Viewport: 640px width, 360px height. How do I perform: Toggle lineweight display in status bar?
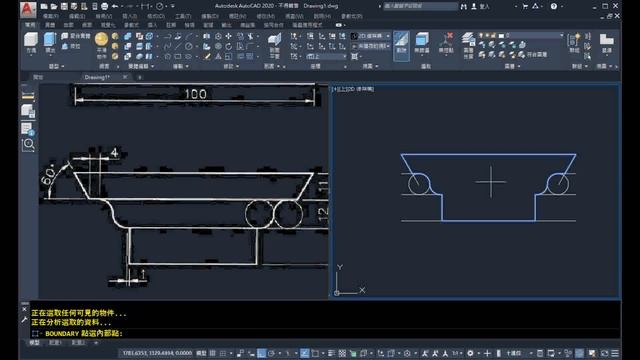point(331,353)
